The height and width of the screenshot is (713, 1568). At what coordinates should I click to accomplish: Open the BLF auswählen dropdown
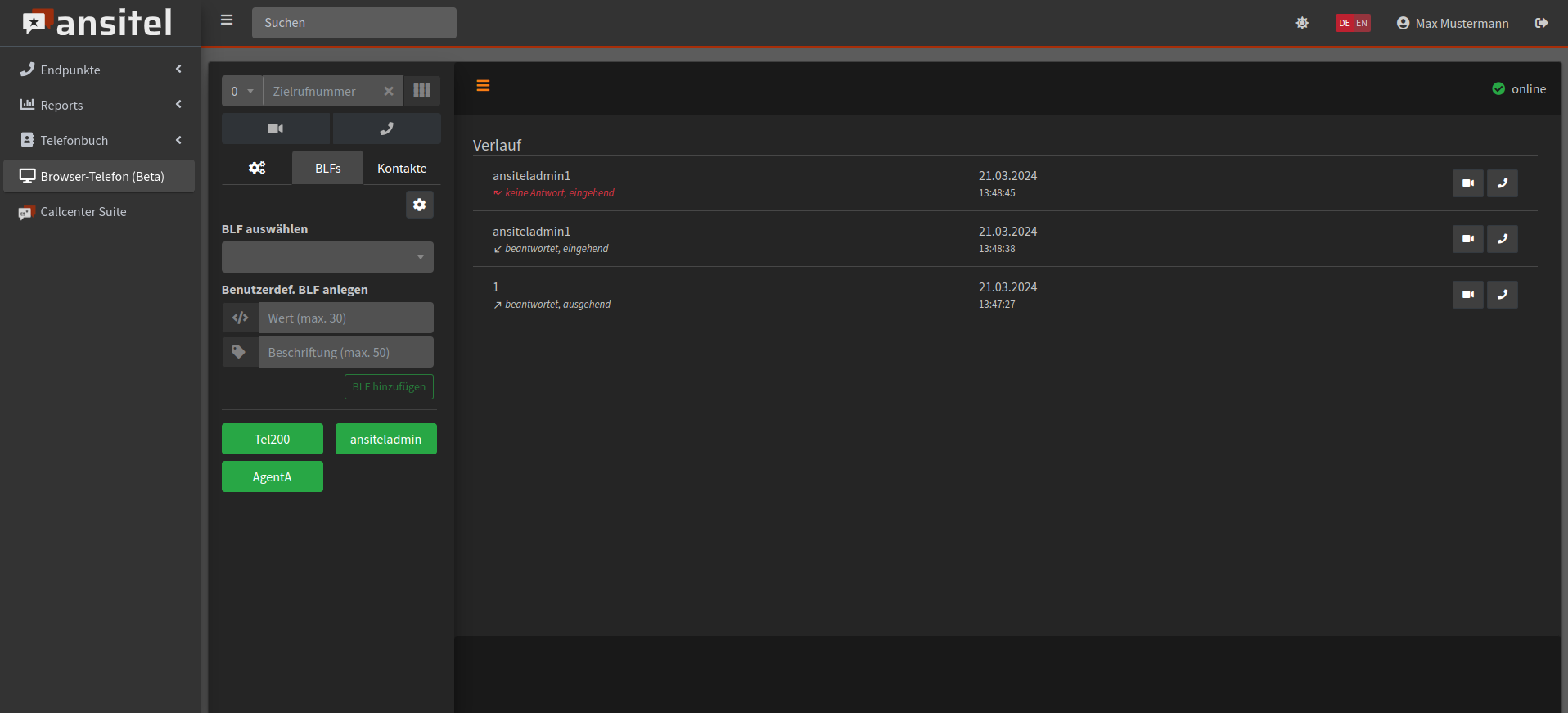pos(327,257)
